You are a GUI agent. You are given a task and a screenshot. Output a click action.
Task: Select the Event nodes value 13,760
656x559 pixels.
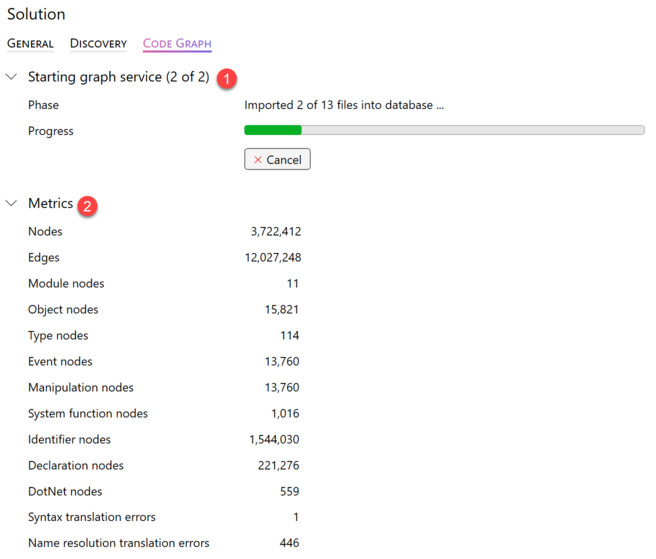(x=282, y=362)
